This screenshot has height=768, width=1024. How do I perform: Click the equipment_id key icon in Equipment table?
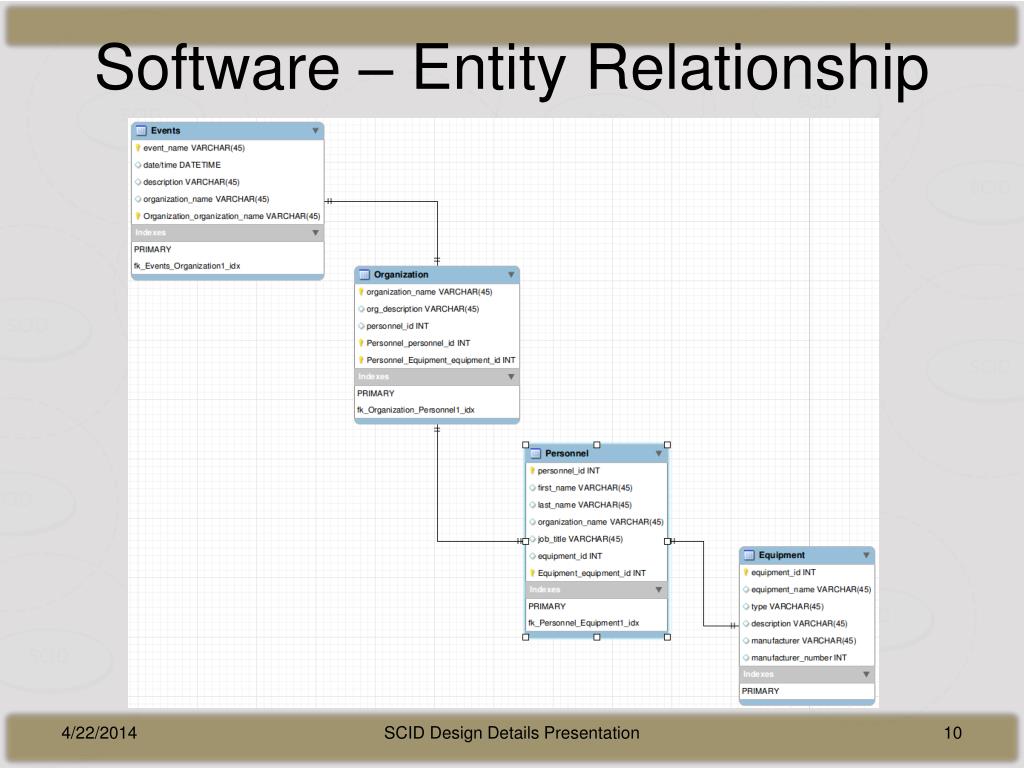(x=746, y=572)
